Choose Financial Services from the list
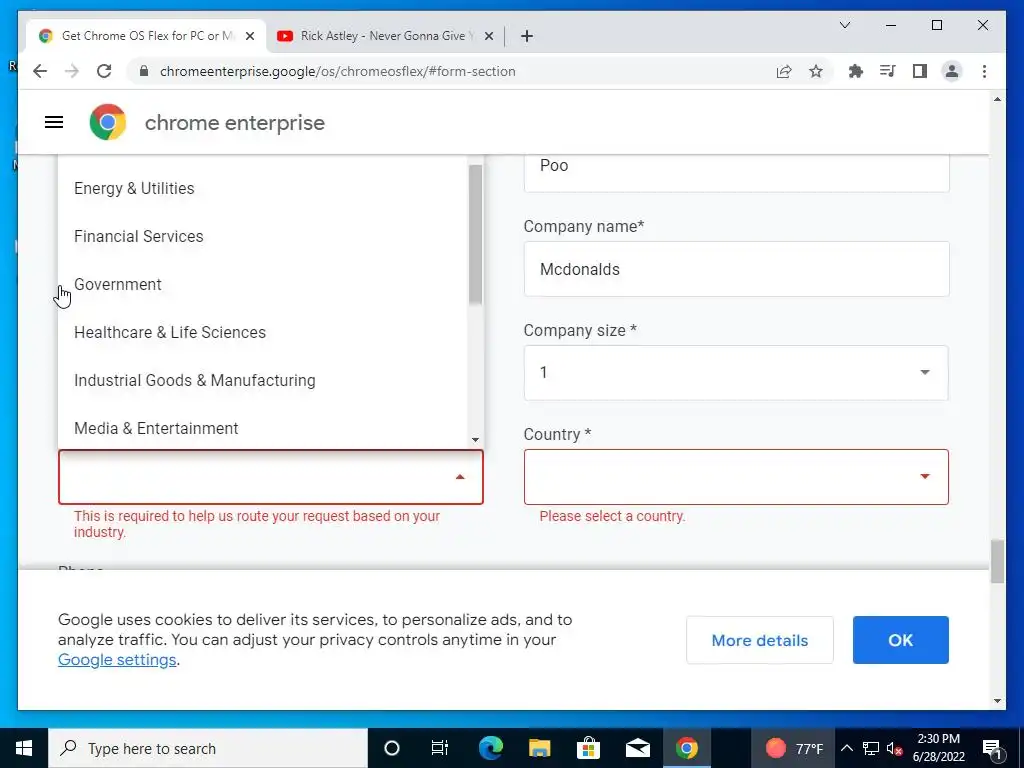Image resolution: width=1024 pixels, height=768 pixels. 263,236
